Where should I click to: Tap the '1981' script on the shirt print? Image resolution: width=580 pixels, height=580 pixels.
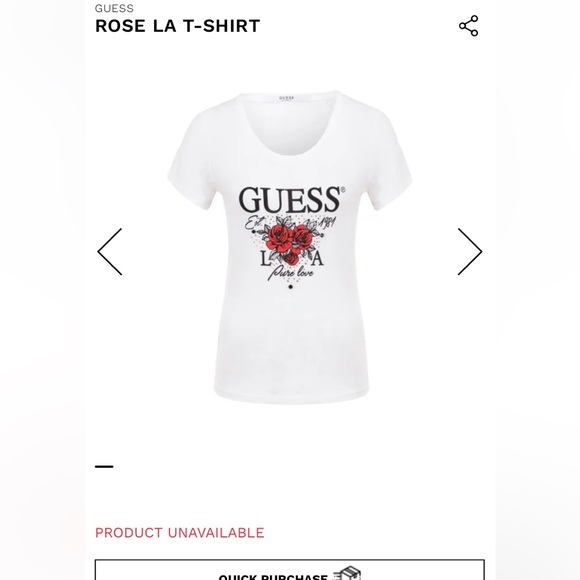pyautogui.click(x=327, y=222)
